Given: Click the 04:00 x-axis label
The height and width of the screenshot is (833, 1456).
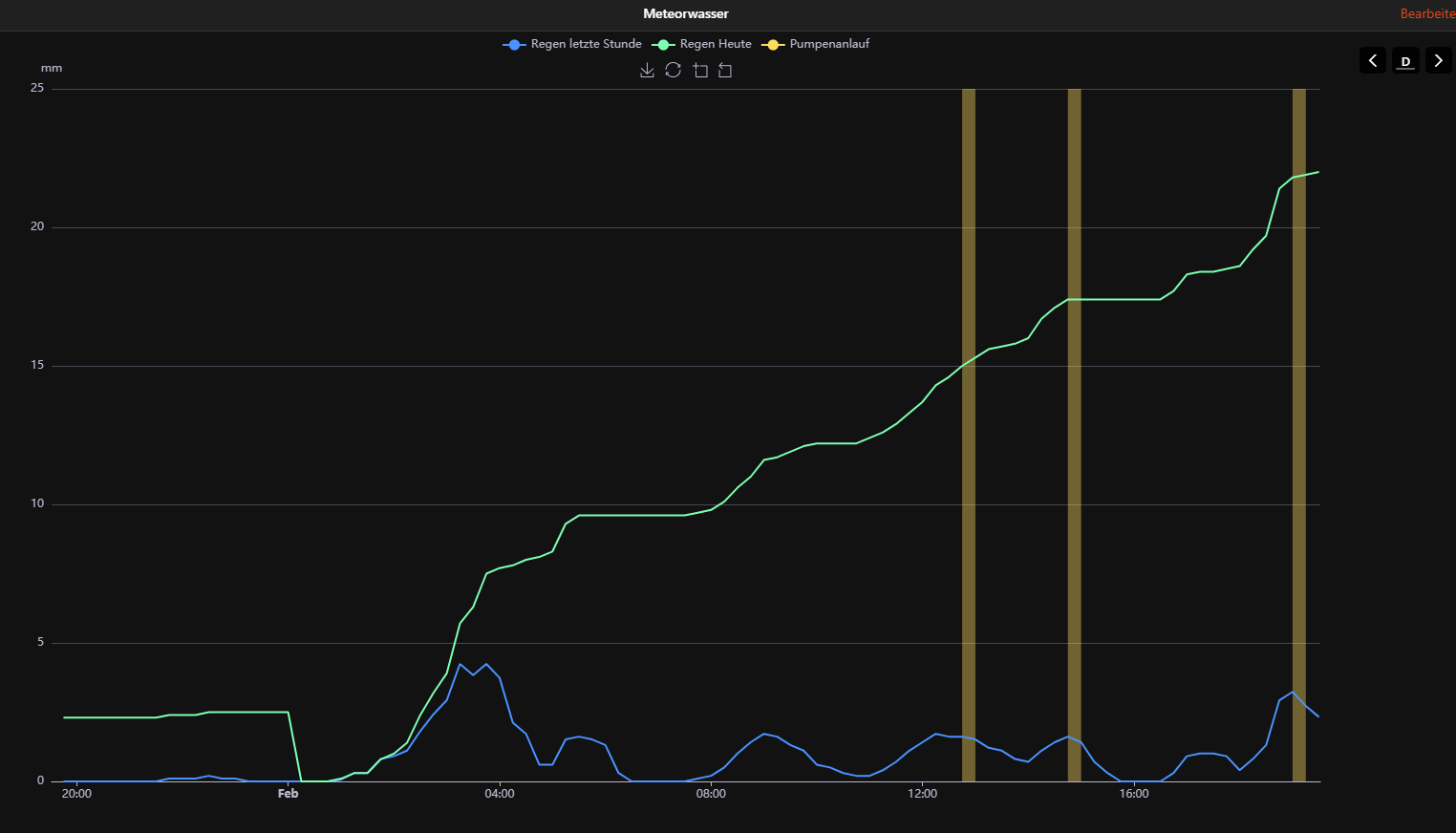Looking at the screenshot, I should [x=500, y=794].
